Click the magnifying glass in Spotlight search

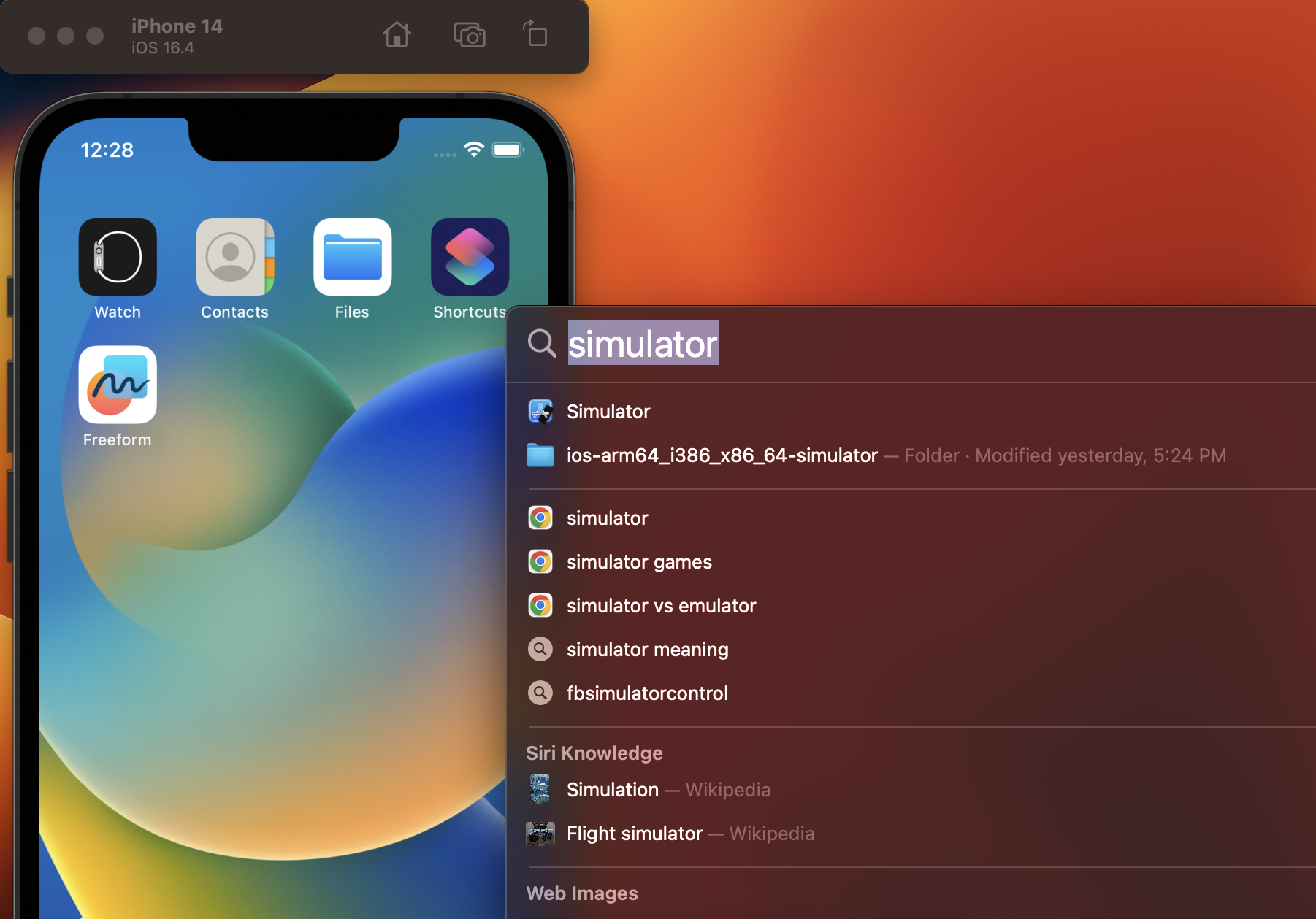(x=542, y=343)
